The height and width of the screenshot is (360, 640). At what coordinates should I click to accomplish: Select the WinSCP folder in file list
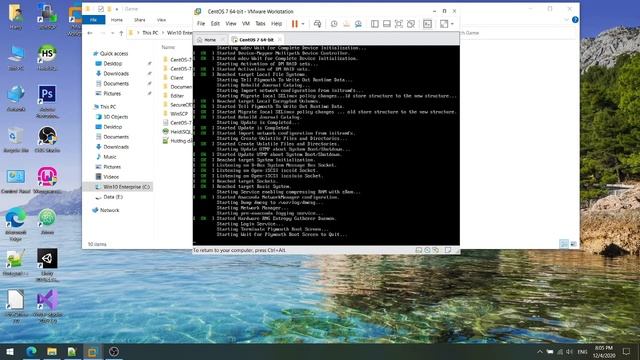coord(179,113)
